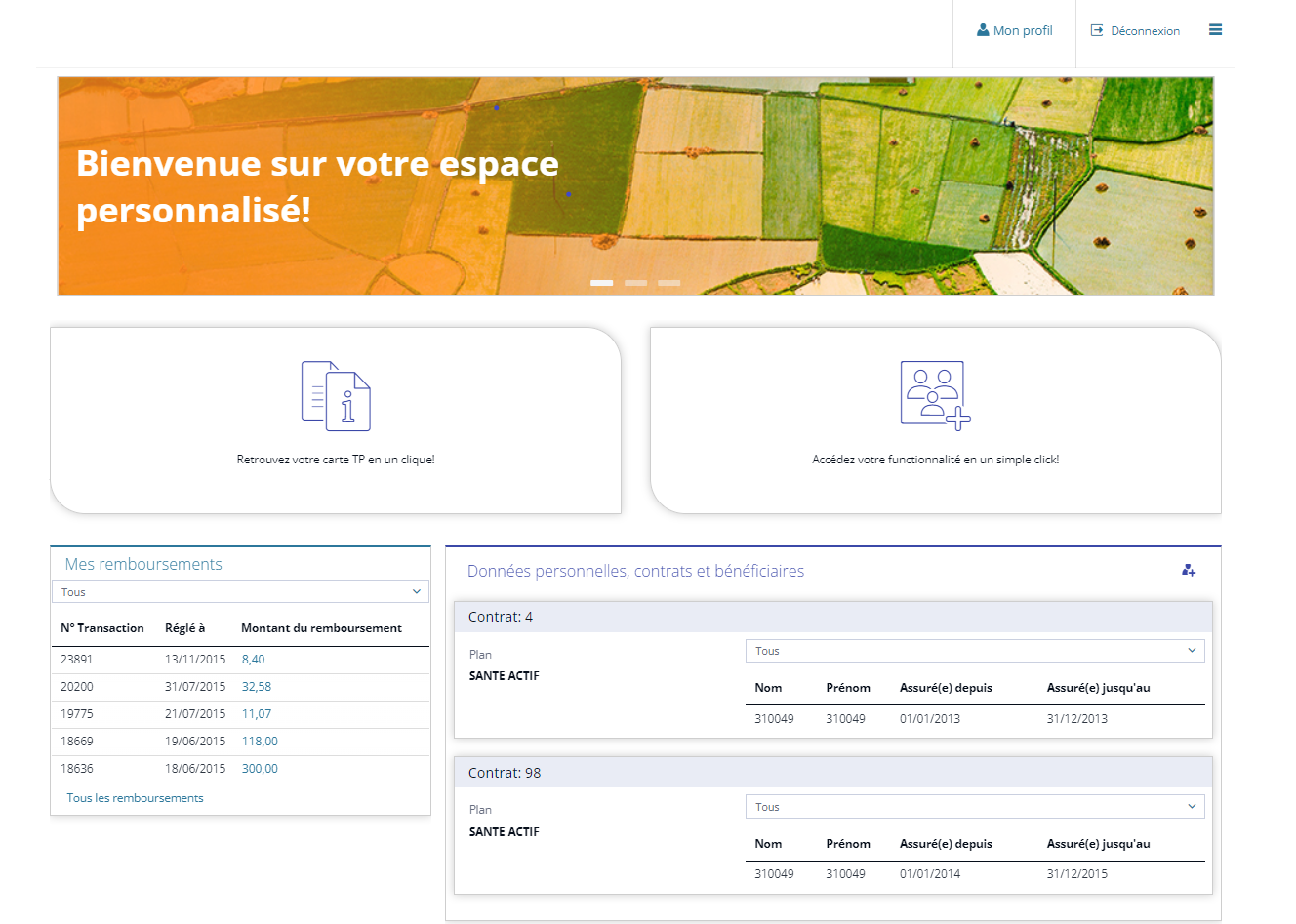Click N° Transaction column header
1296x924 pixels.
click(102, 628)
